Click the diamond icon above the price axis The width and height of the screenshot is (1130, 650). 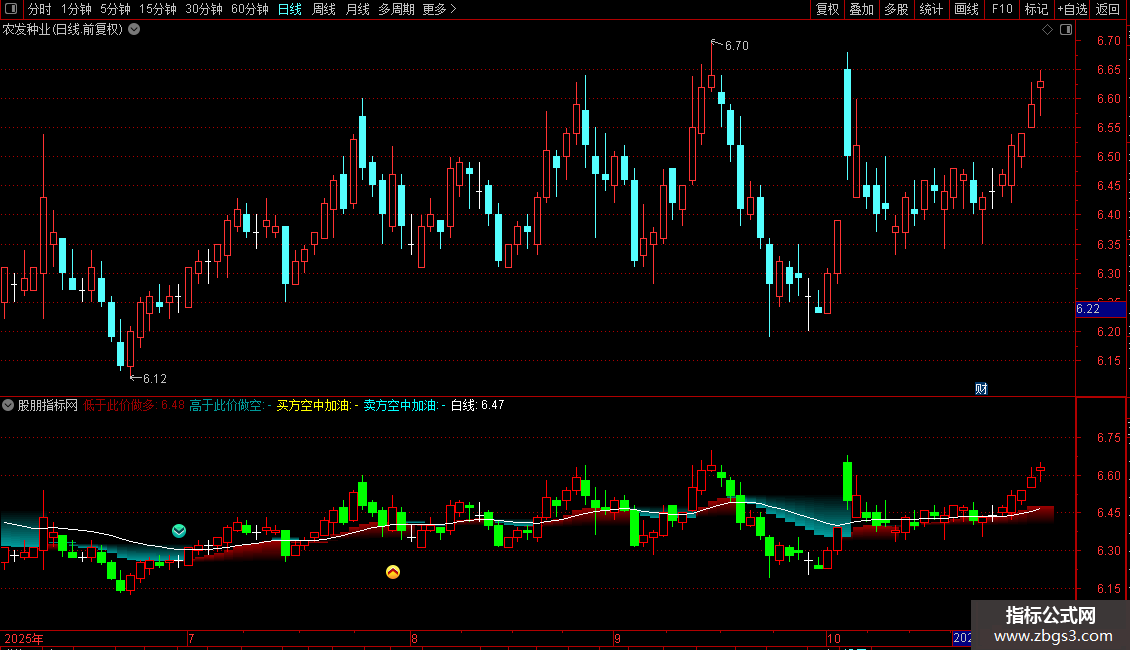point(1048,30)
